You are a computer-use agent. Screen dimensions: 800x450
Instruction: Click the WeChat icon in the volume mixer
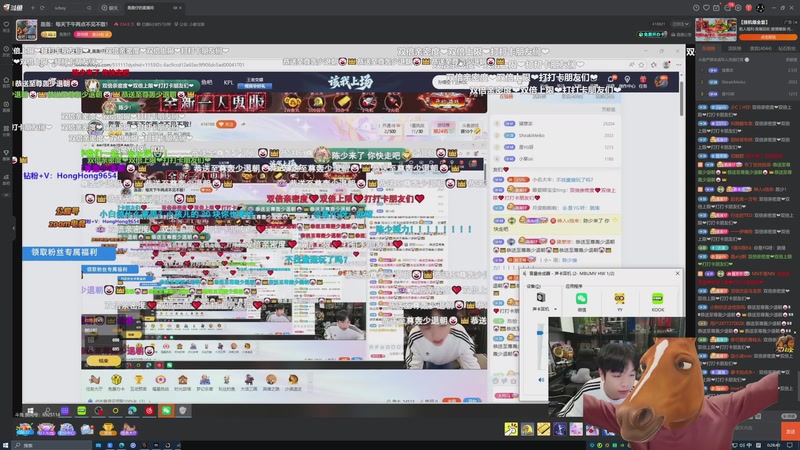[x=581, y=298]
